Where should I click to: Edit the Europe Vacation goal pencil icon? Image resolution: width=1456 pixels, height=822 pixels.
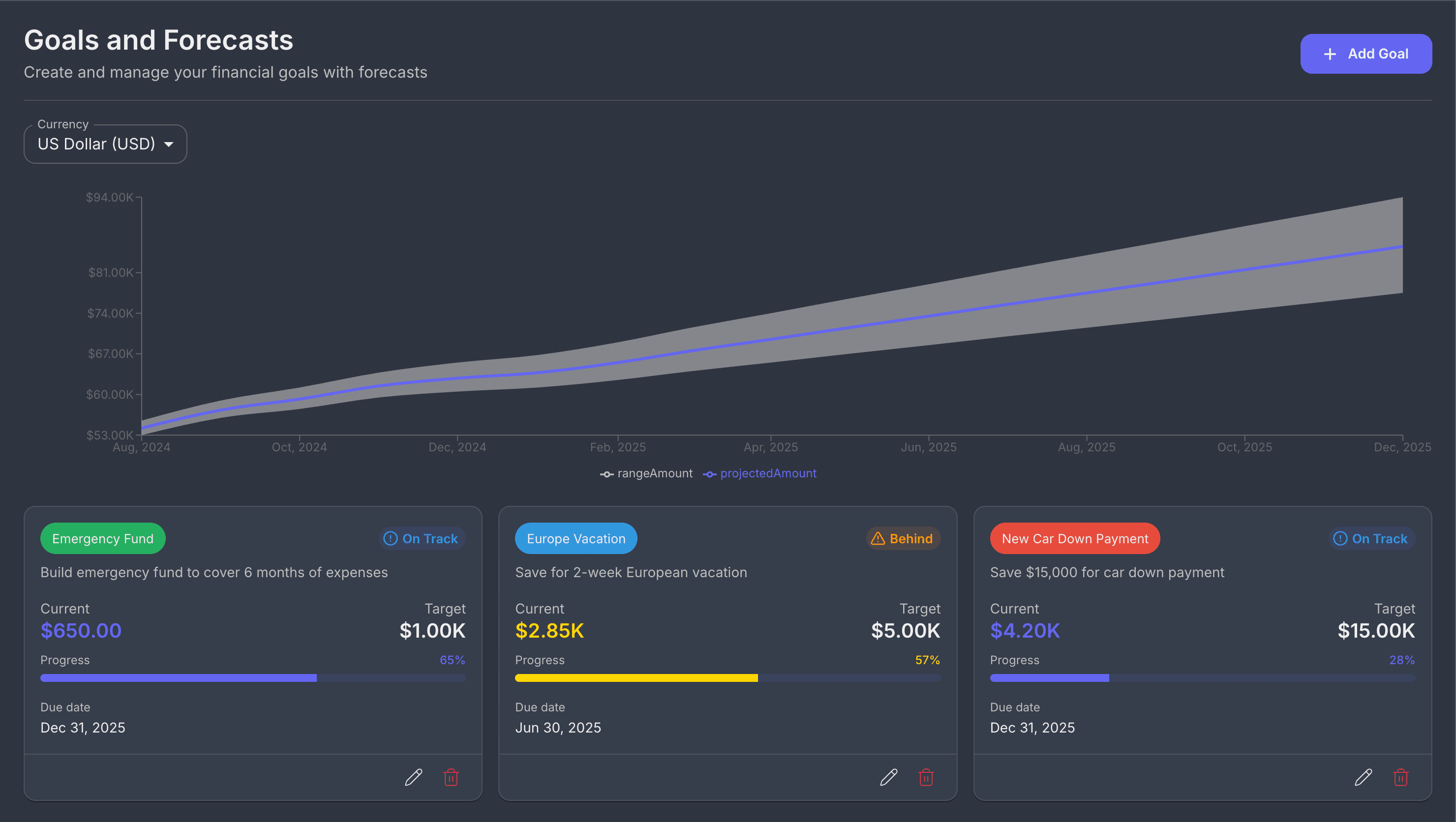pos(888,777)
